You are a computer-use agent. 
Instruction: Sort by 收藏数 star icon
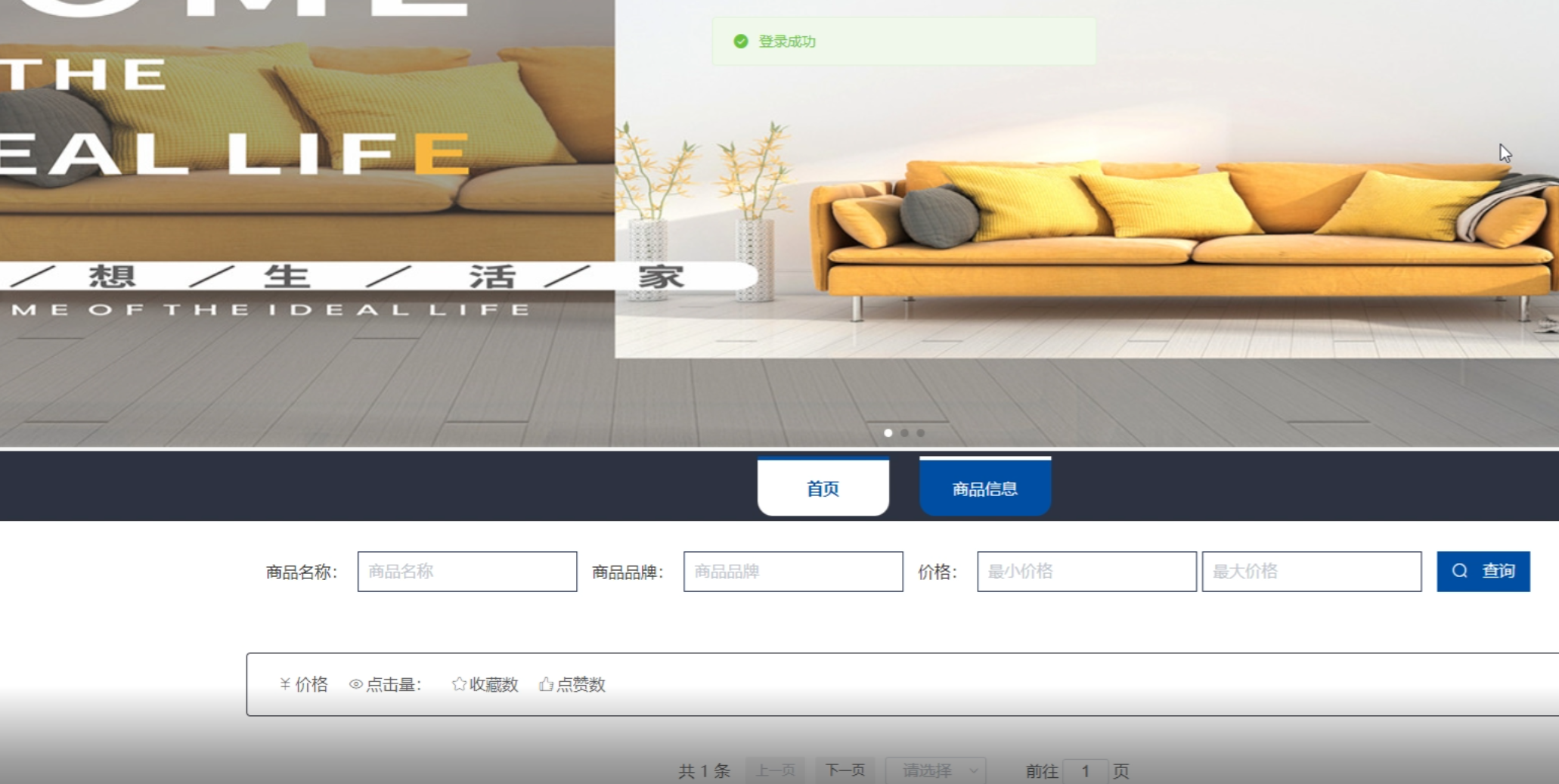click(x=459, y=684)
